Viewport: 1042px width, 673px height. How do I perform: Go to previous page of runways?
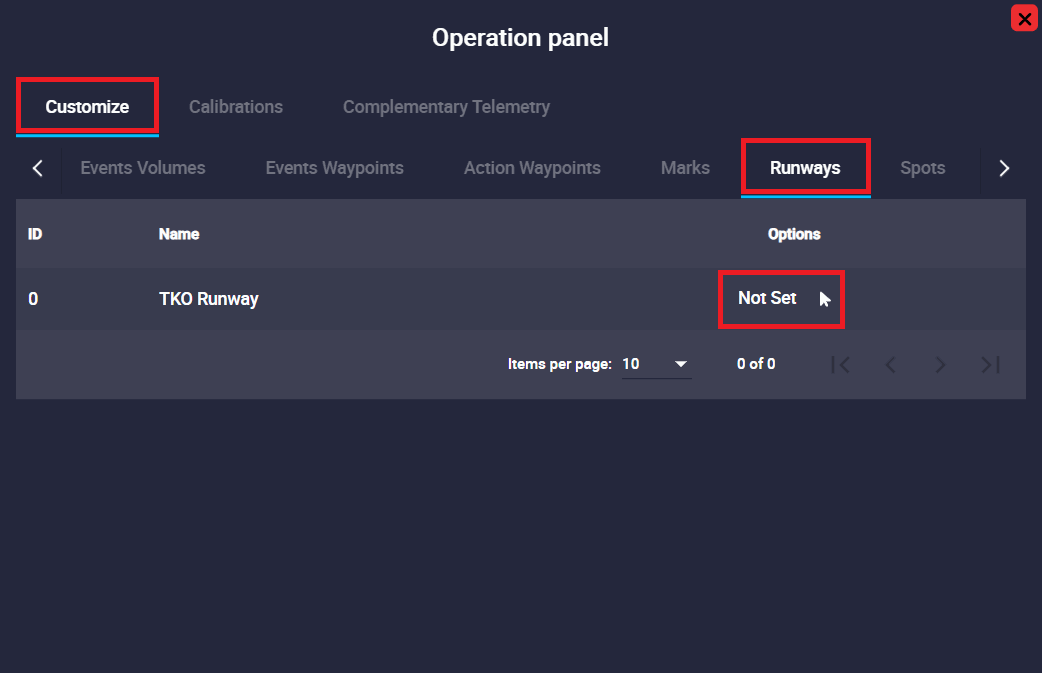(x=891, y=365)
